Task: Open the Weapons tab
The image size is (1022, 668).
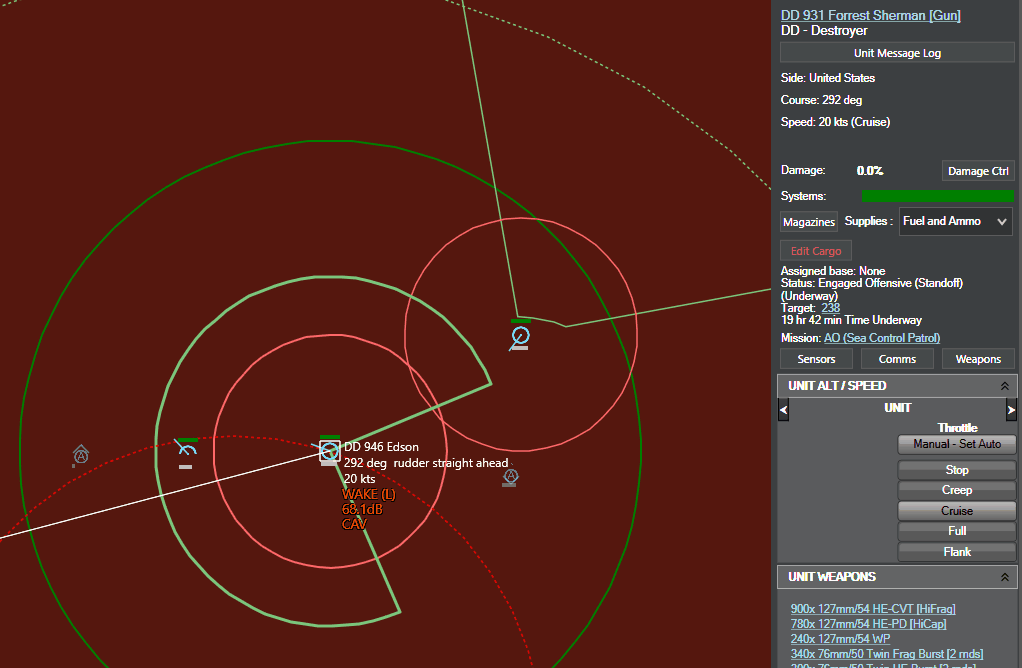Action: (x=978, y=359)
